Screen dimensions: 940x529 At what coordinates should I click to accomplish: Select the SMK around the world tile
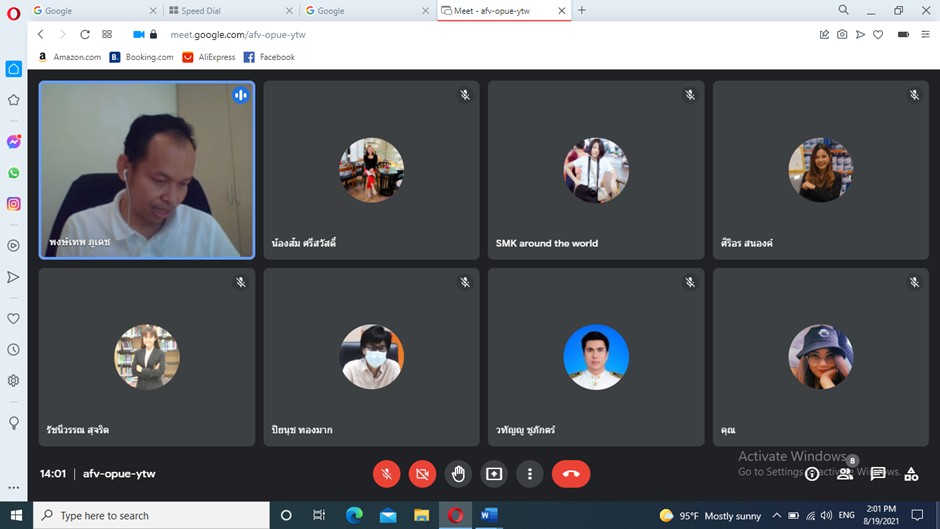point(596,170)
